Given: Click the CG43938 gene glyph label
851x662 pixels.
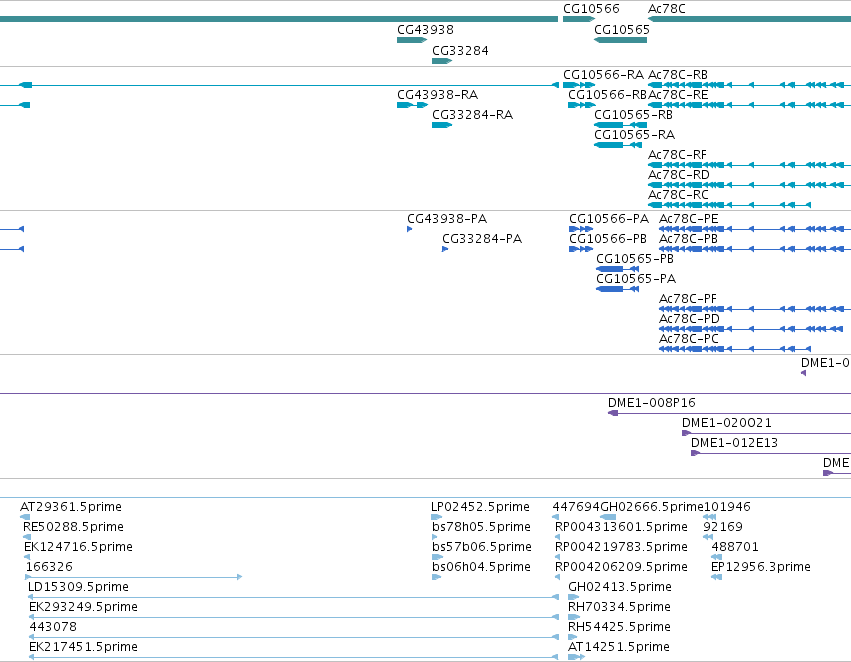Looking at the screenshot, I should 425,30.
